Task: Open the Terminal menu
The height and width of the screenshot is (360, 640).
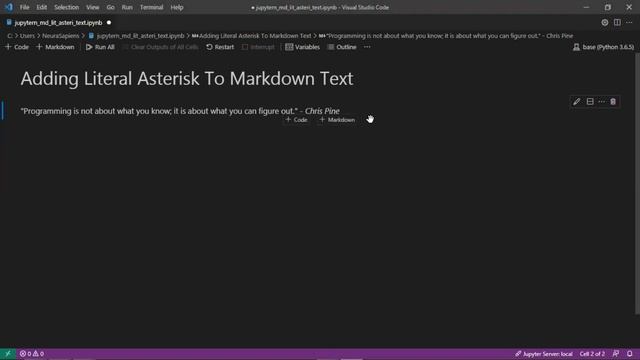Action: coord(151,7)
